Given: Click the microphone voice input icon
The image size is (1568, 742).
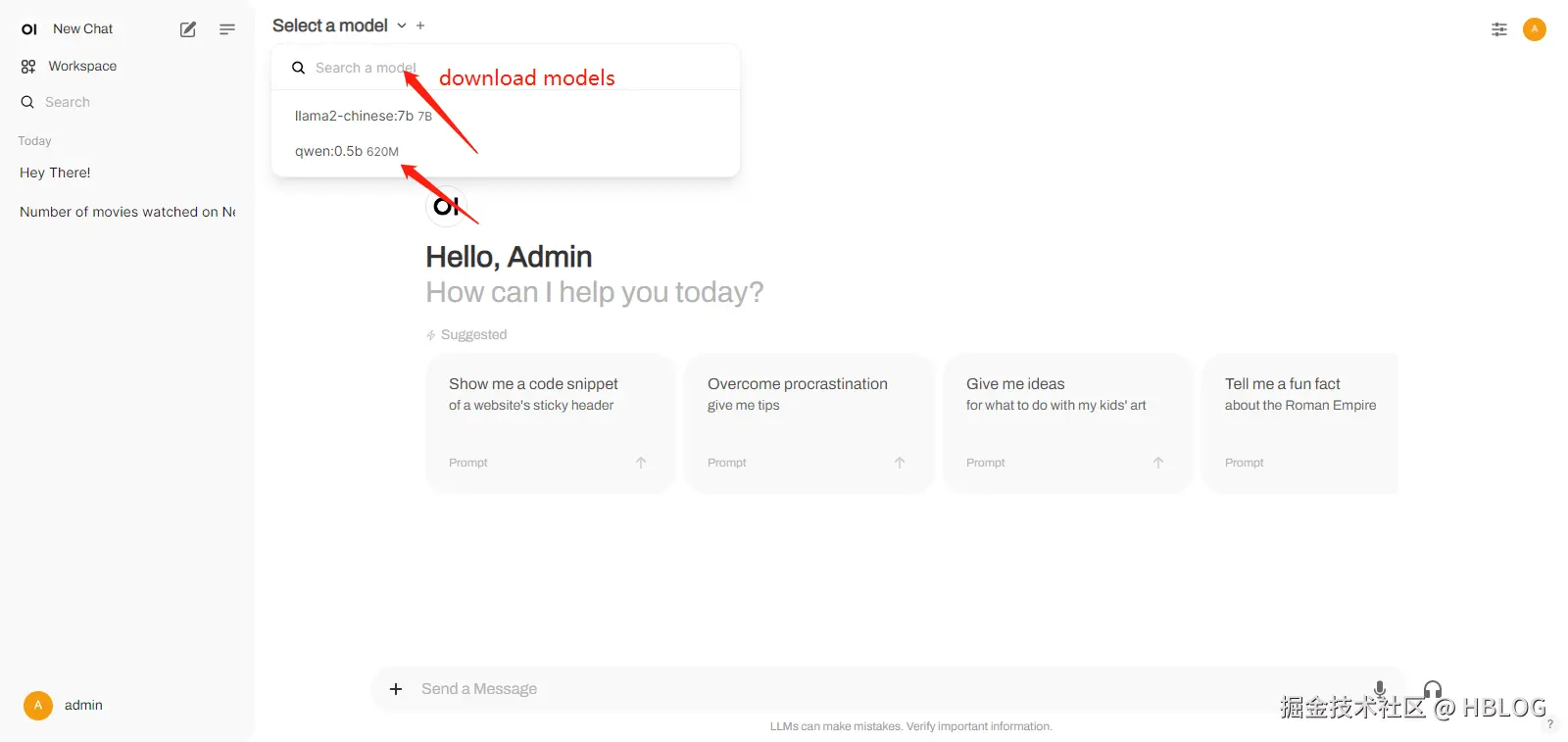Looking at the screenshot, I should 1380,688.
